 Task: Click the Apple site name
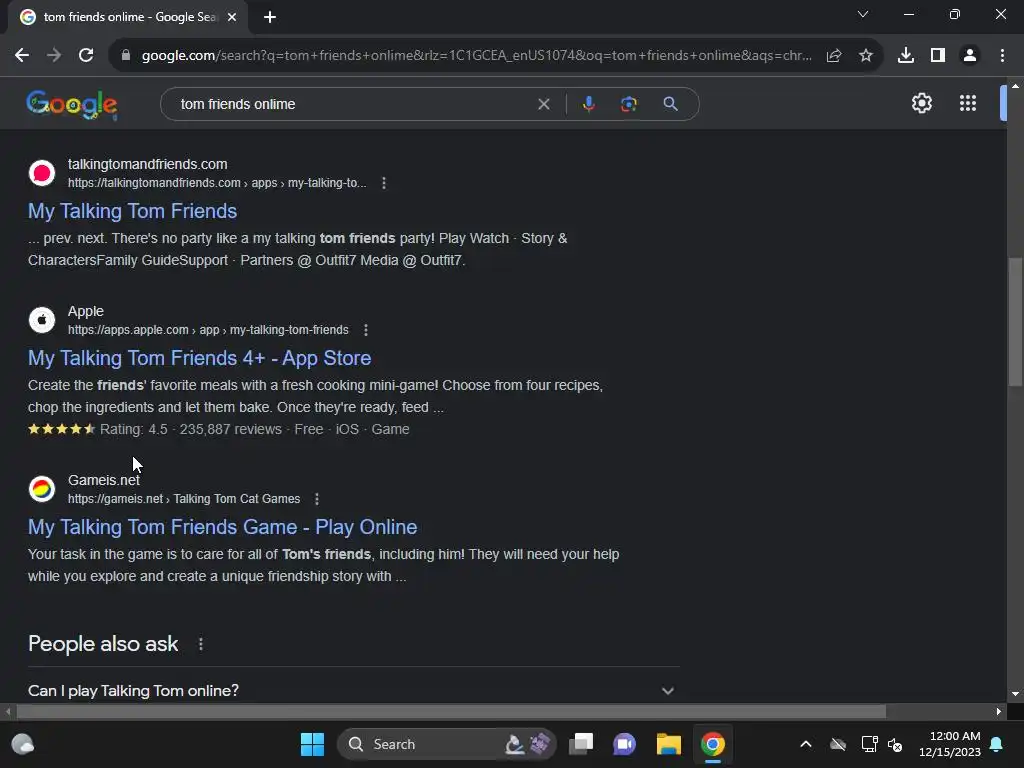coord(86,312)
